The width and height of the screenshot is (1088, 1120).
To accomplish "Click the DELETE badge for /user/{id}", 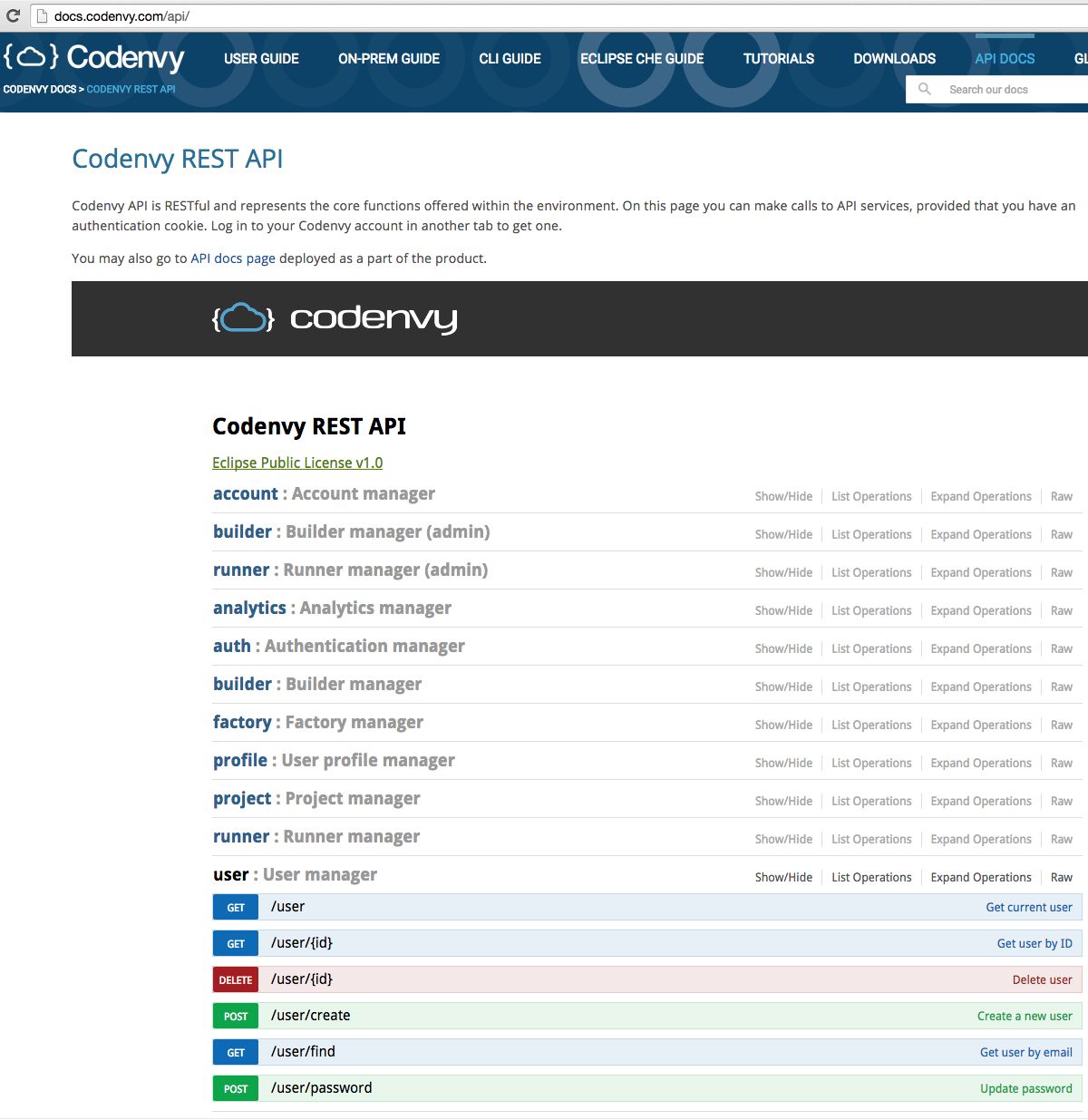I will [x=236, y=979].
